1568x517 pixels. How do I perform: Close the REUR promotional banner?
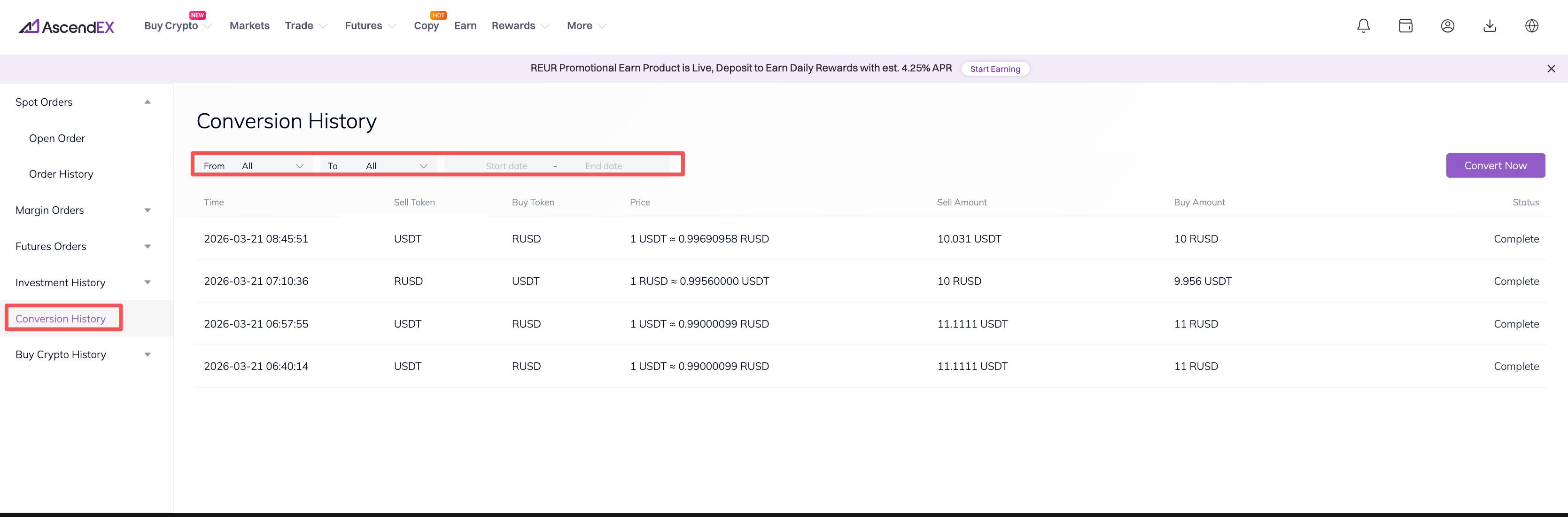[x=1551, y=69]
